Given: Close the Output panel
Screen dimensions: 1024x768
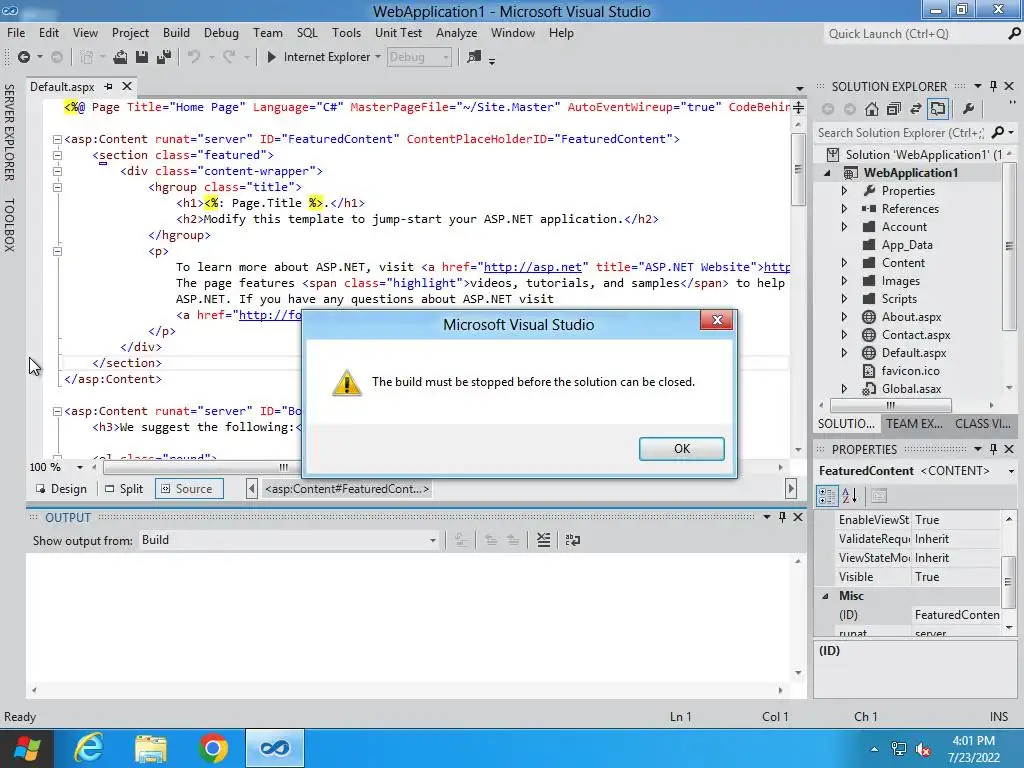Looking at the screenshot, I should point(798,517).
